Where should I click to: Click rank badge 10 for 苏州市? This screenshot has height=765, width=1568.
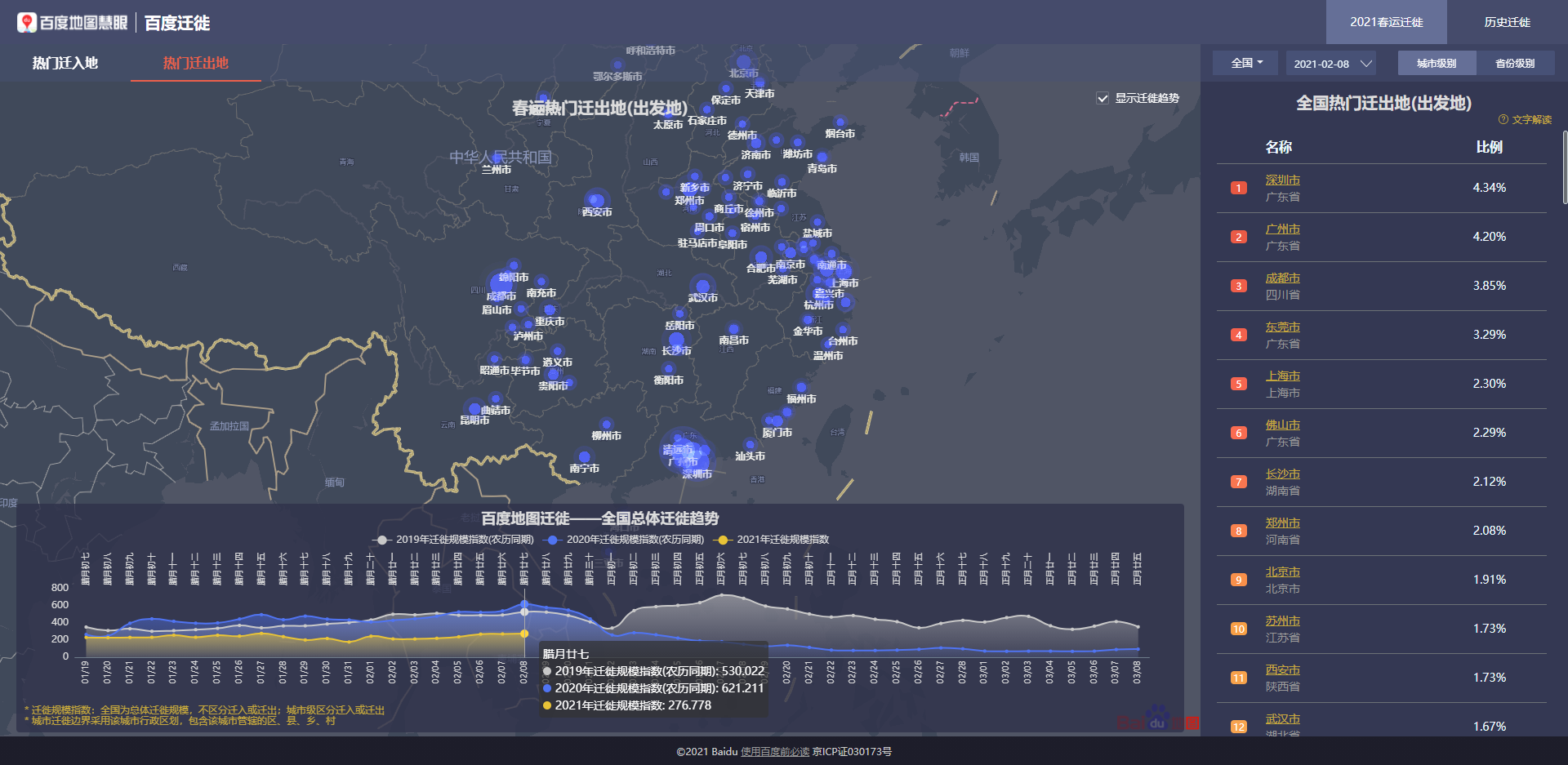tap(1238, 629)
